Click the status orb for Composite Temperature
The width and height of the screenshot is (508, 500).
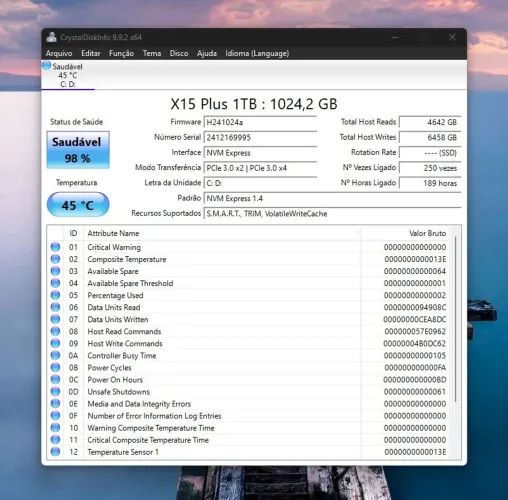pos(55,259)
